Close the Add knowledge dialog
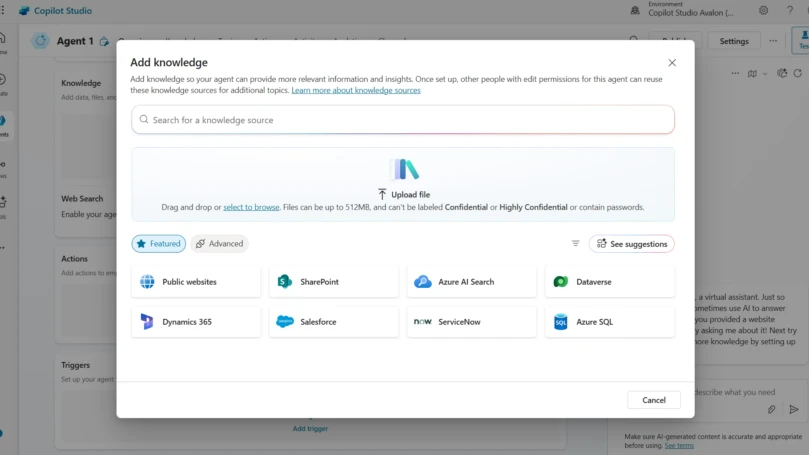This screenshot has width=809, height=455. point(672,63)
